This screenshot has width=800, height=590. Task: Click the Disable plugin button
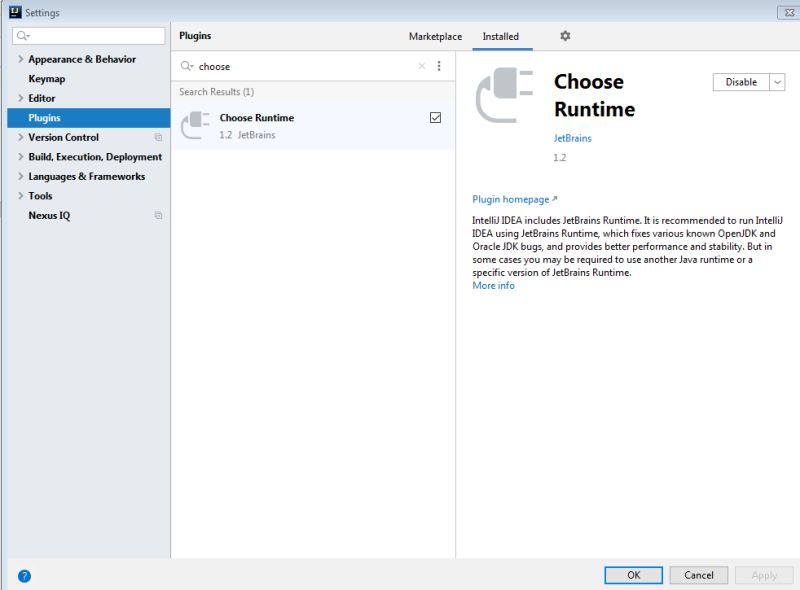coord(741,82)
